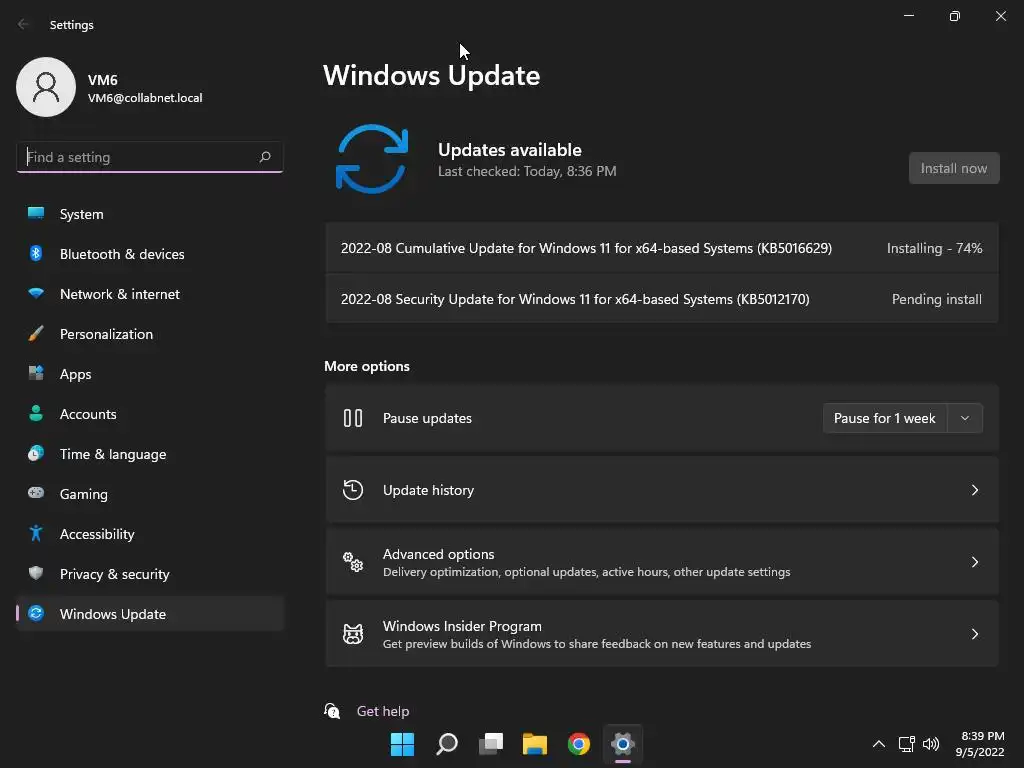Click the Pause for 1 week button
This screenshot has height=768, width=1024.
click(x=885, y=418)
